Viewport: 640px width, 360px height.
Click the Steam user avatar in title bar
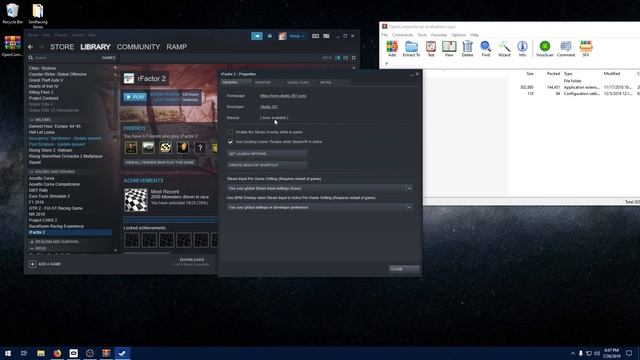pyautogui.click(x=282, y=36)
